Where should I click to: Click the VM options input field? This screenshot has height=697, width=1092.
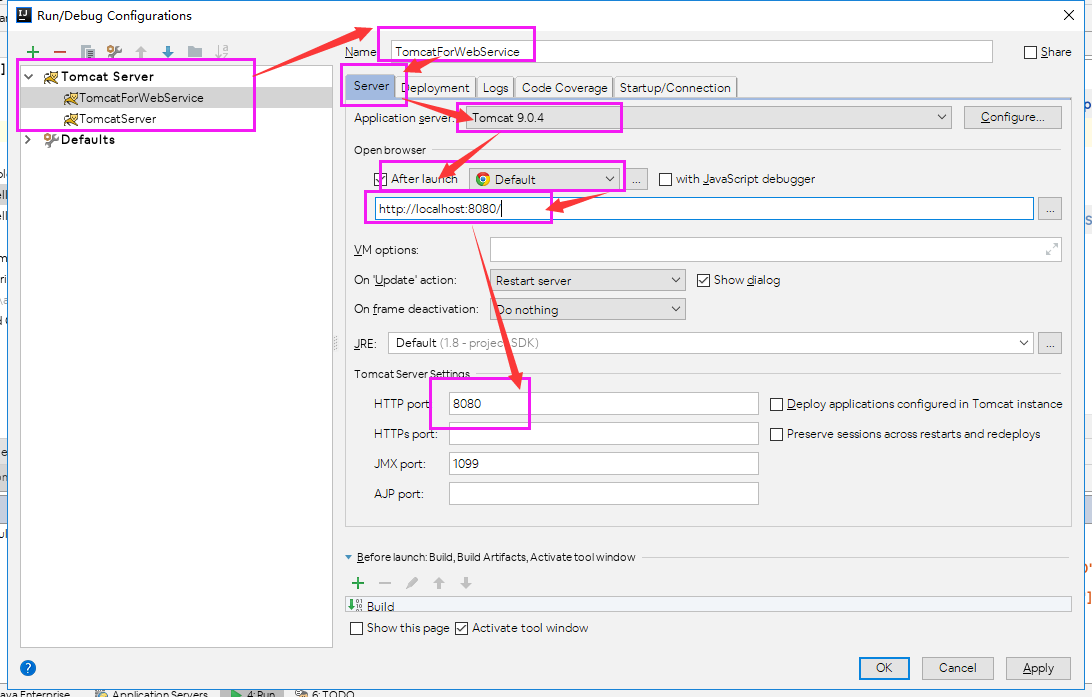pyautogui.click(x=776, y=250)
